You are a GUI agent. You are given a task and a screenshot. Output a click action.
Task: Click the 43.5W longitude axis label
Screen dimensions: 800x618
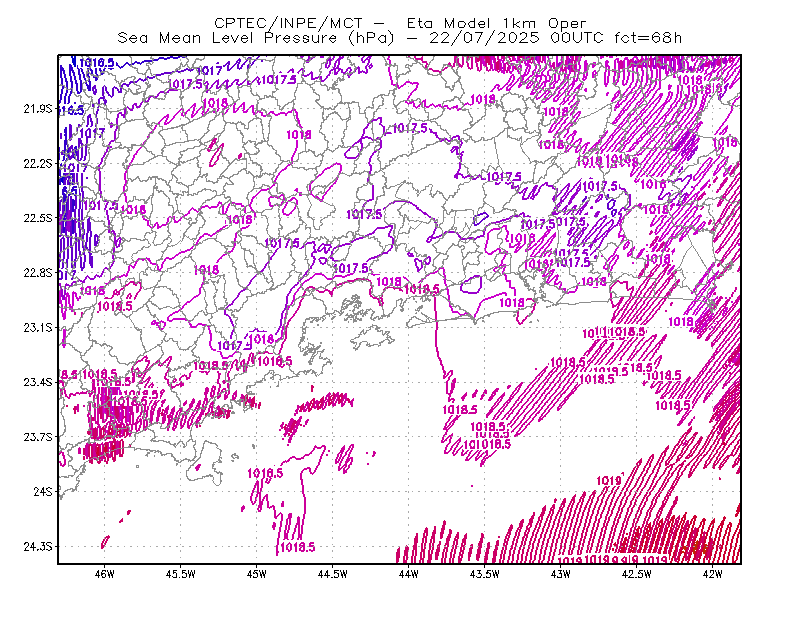pyautogui.click(x=485, y=574)
